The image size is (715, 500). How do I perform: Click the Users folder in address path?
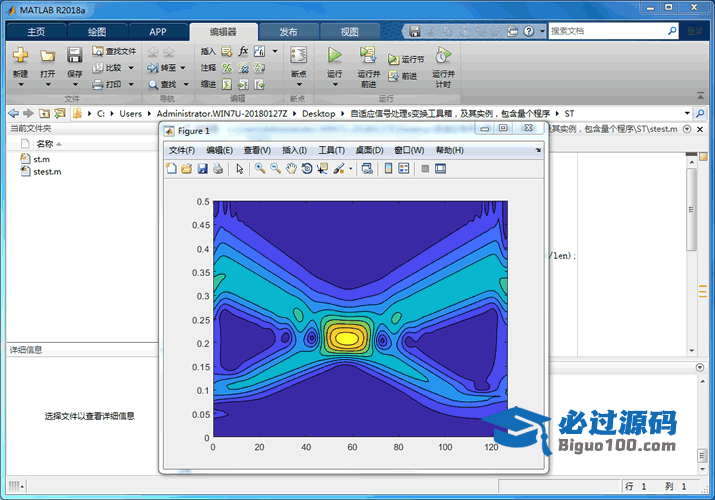point(130,113)
